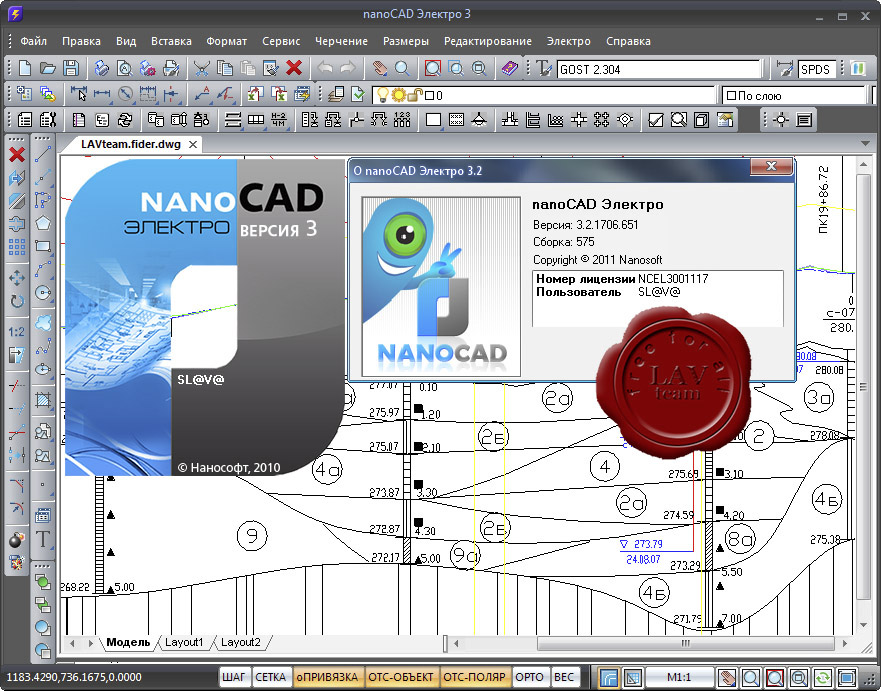Click the Undo arrow icon
This screenshot has width=881, height=691.
coord(324,69)
